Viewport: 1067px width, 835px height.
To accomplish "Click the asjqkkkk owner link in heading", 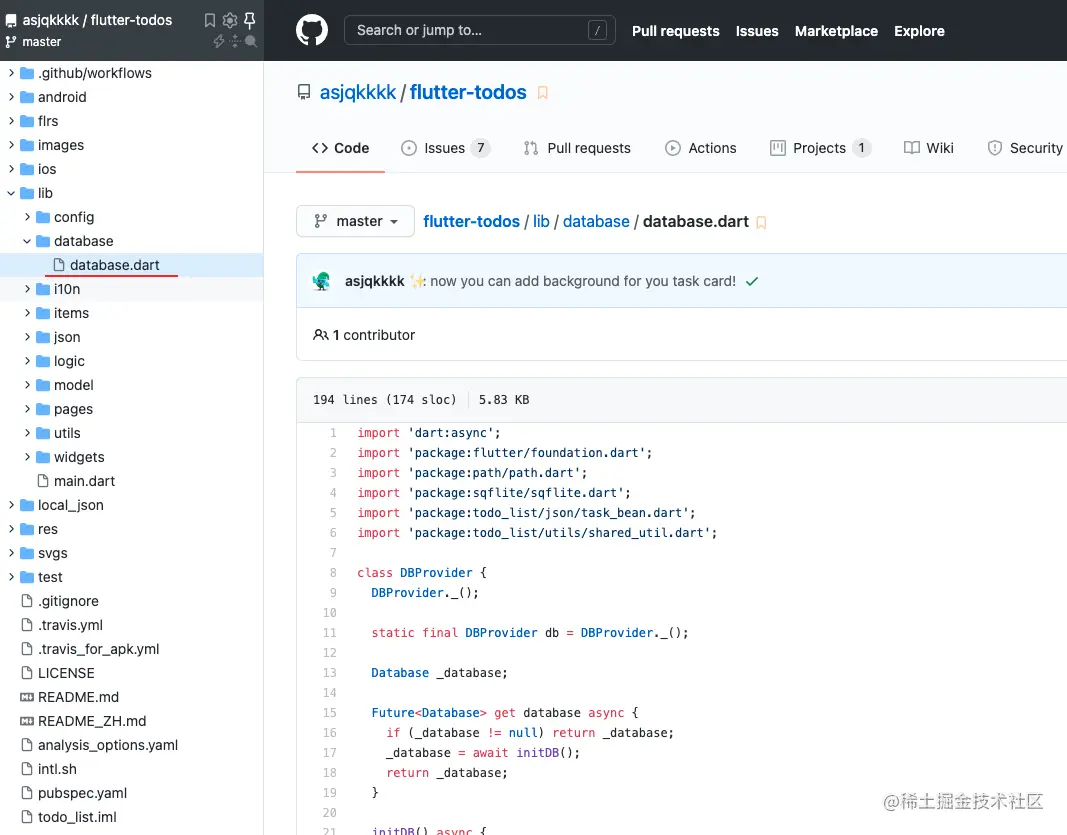I will coord(358,93).
